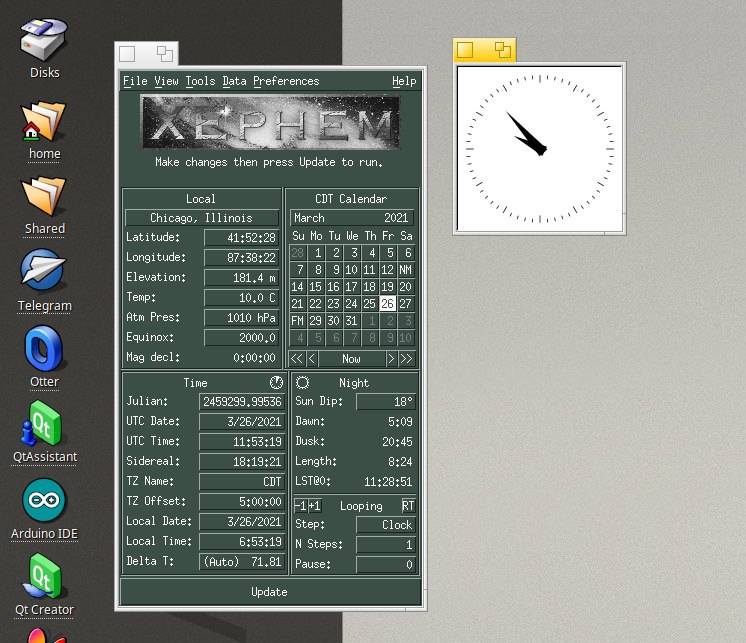Click the N Steps value field
The image size is (746, 643).
click(386, 545)
